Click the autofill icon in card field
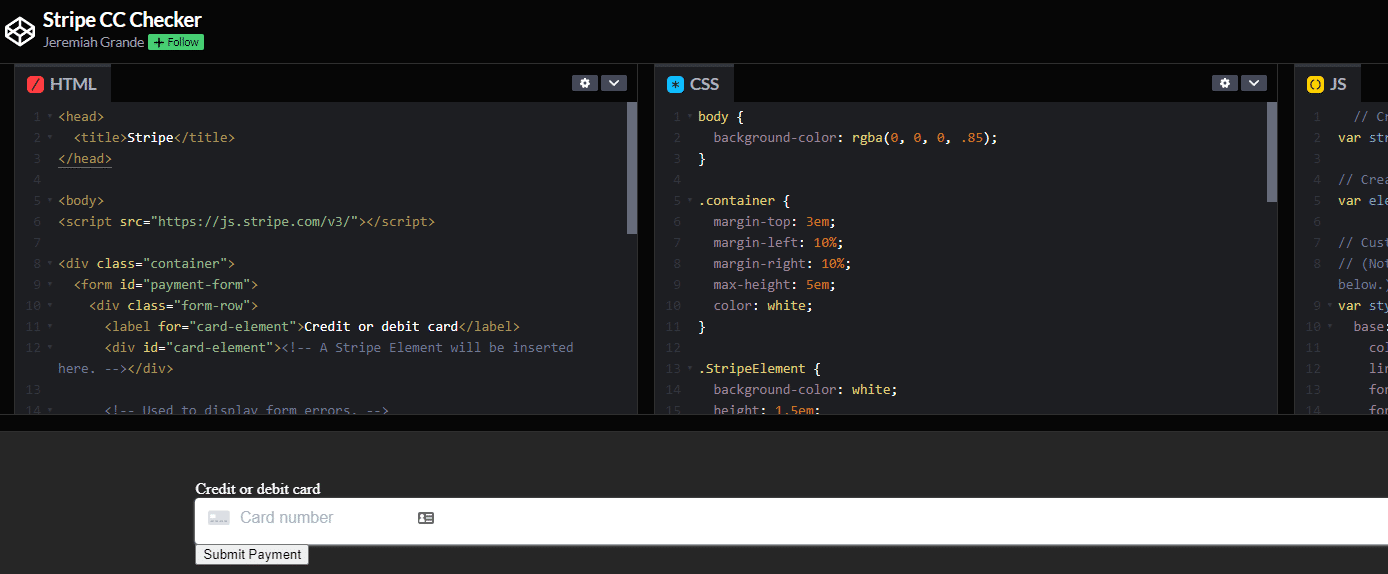 click(x=426, y=518)
